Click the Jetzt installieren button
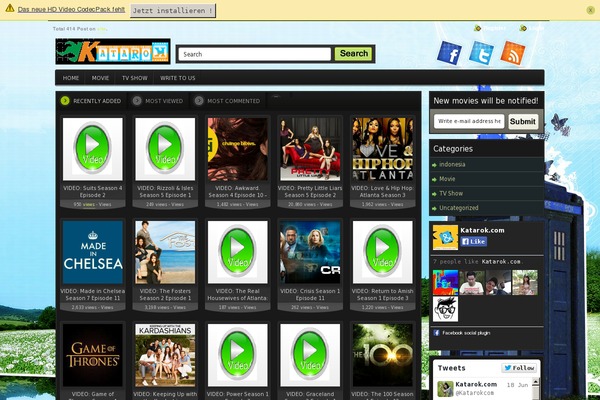This screenshot has height=400, width=600. (x=173, y=11)
